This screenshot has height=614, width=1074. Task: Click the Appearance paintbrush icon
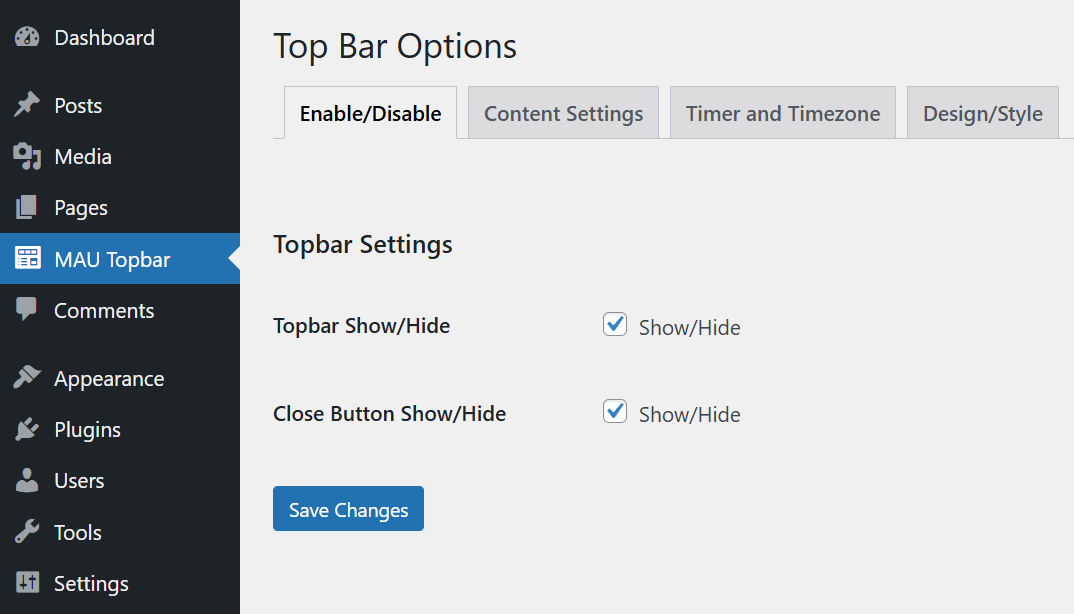(27, 378)
